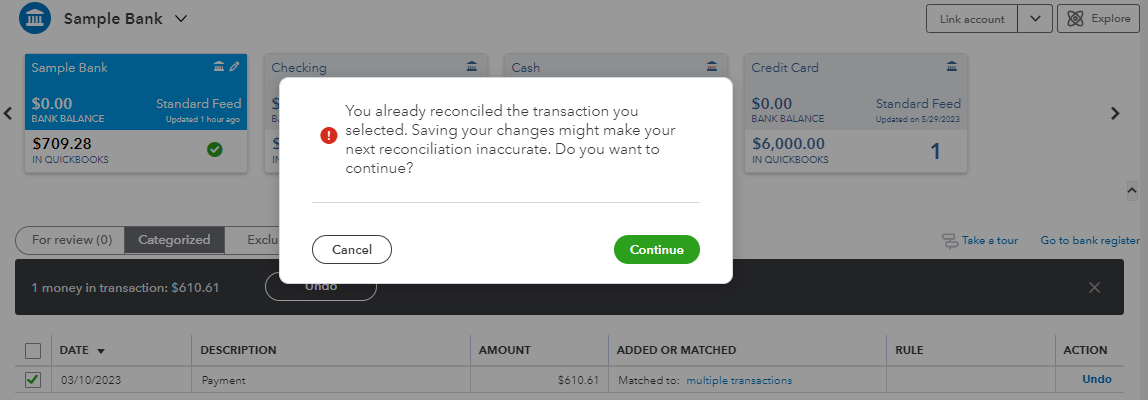Uncheck the 03/10/2023 Payment row checkbox
This screenshot has width=1148, height=400.
(33, 380)
